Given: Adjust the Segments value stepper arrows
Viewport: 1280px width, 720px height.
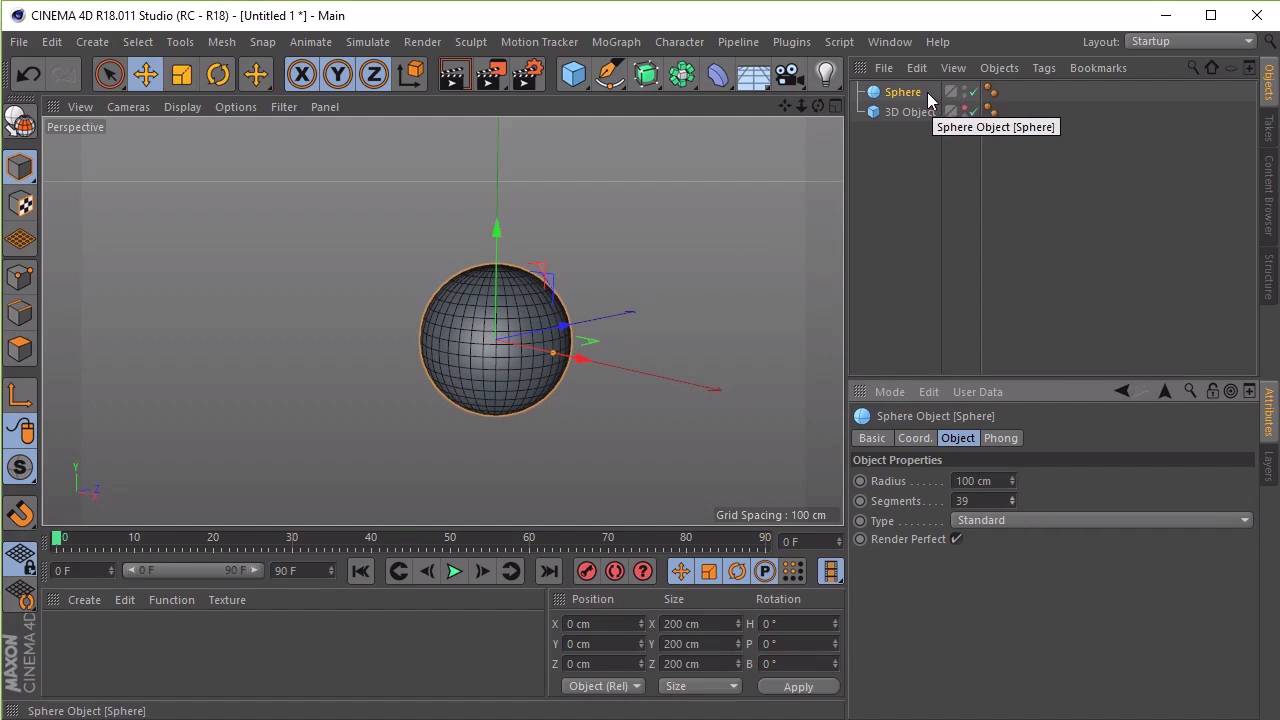Looking at the screenshot, I should 1012,501.
